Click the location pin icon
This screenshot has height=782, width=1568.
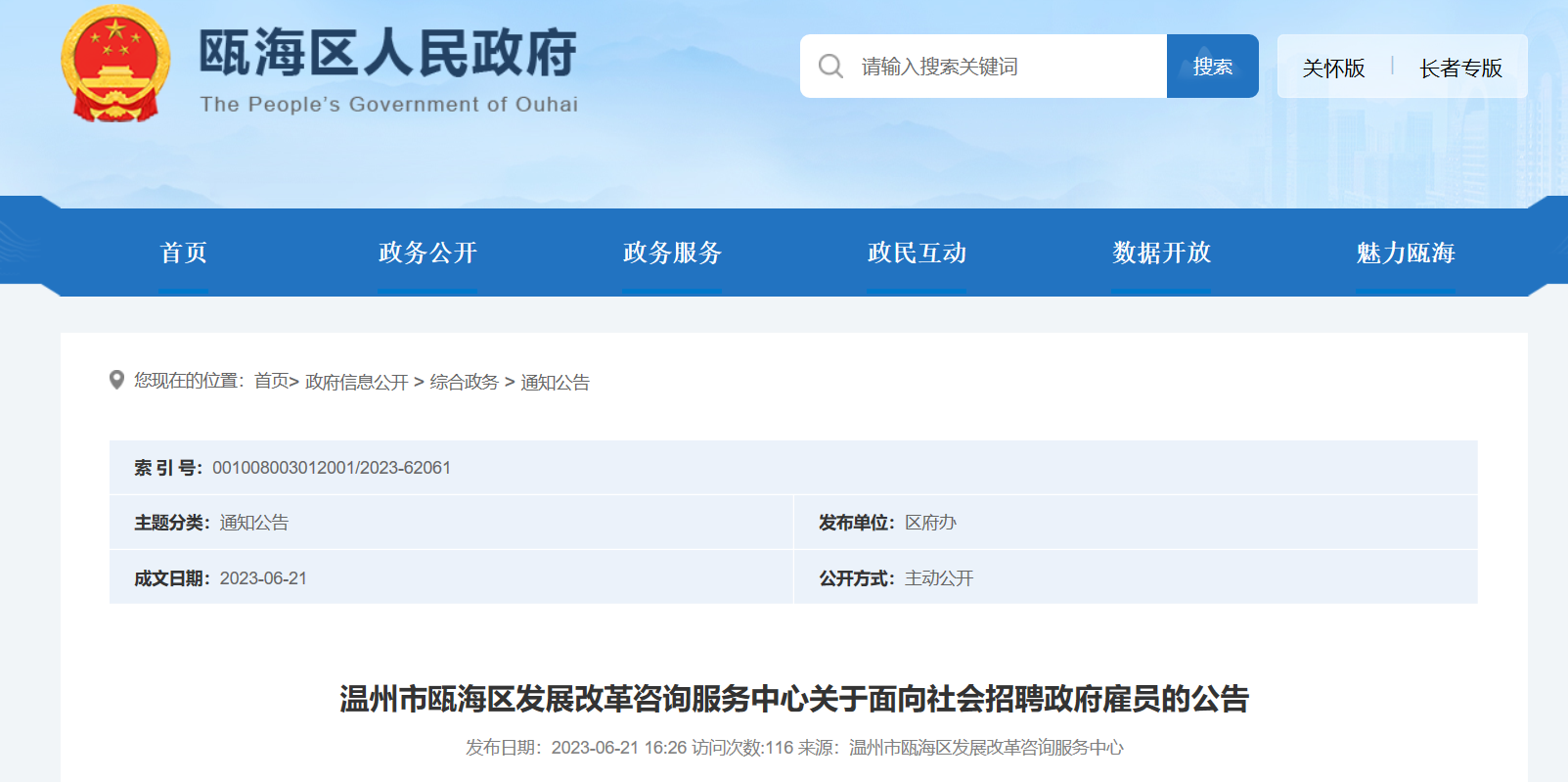pyautogui.click(x=116, y=380)
